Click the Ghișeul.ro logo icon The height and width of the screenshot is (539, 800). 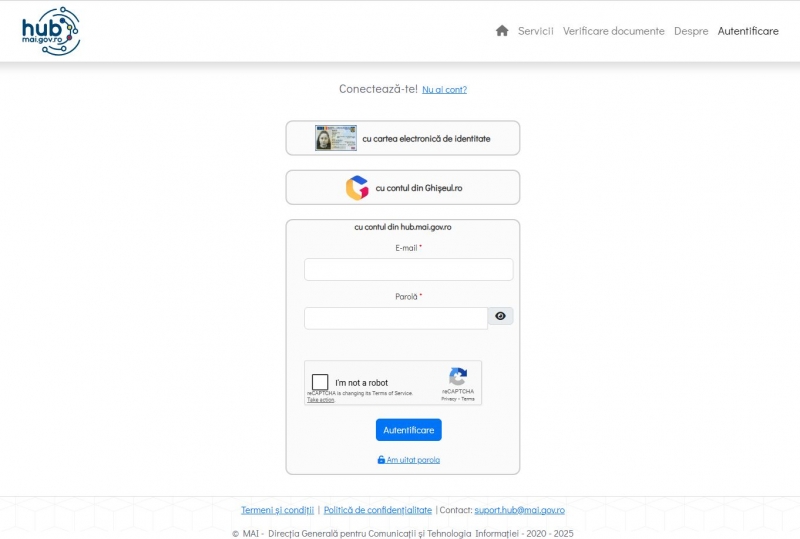click(x=357, y=188)
